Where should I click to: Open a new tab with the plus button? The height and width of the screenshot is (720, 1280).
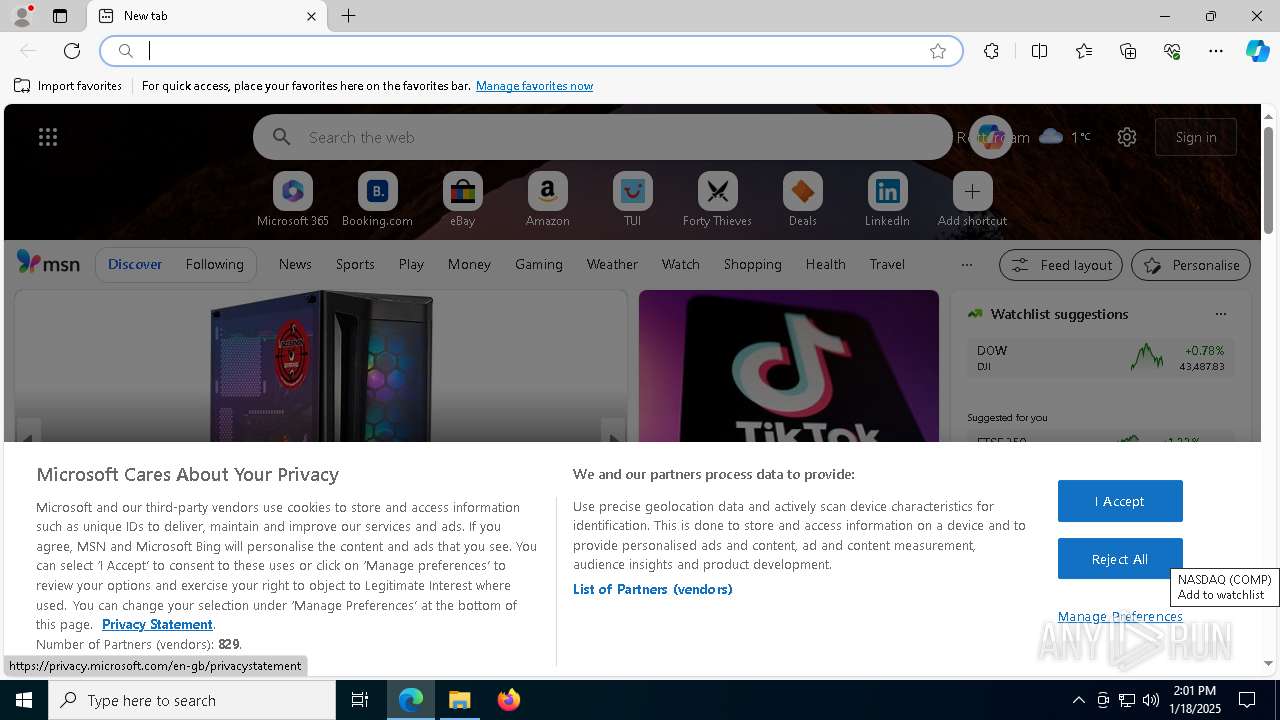point(348,16)
